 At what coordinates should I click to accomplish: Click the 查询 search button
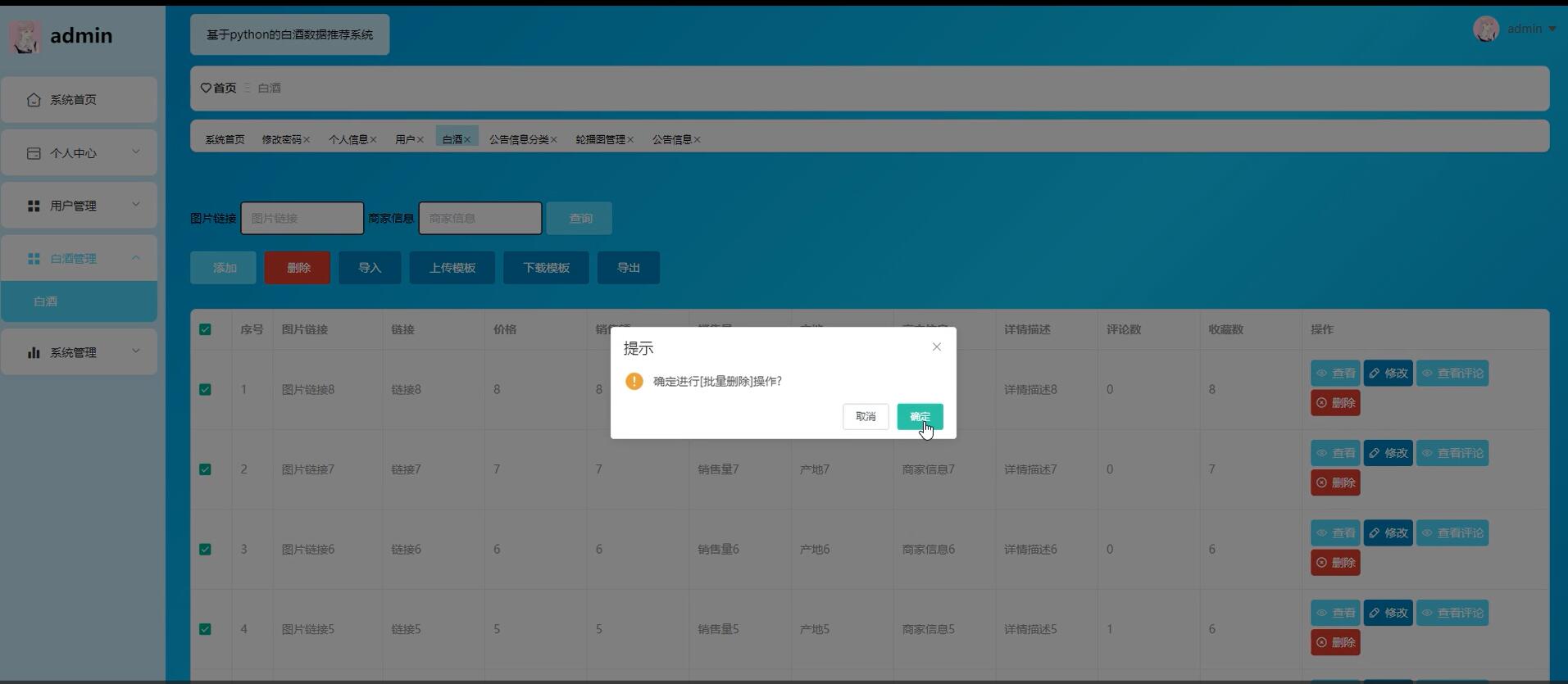click(579, 218)
